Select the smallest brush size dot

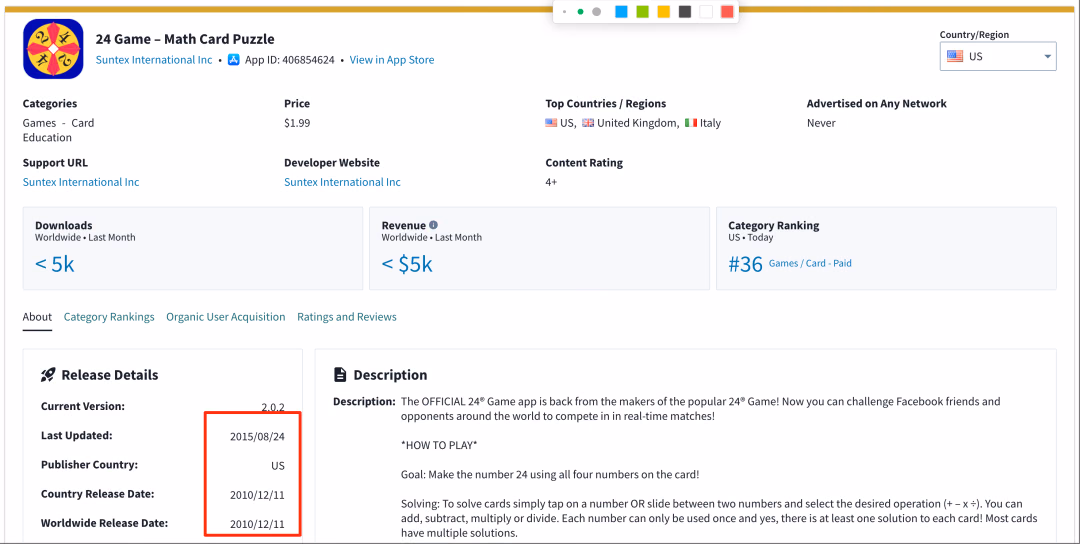(x=564, y=12)
